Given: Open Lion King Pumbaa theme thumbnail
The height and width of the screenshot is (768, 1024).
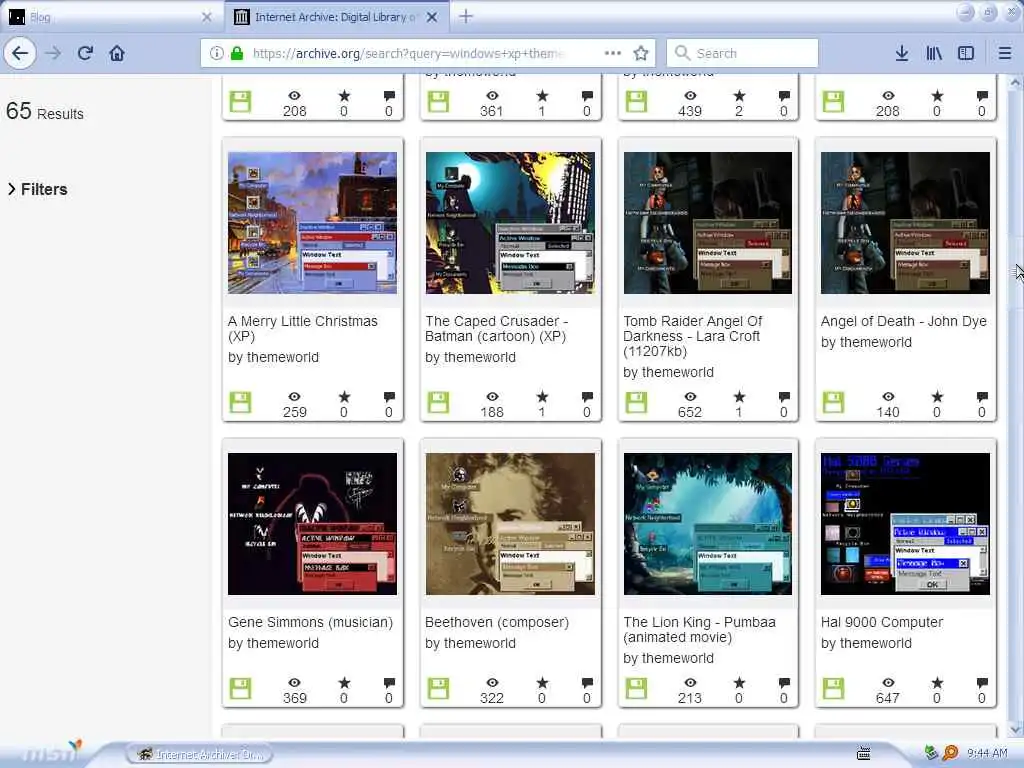Looking at the screenshot, I should click(x=708, y=524).
